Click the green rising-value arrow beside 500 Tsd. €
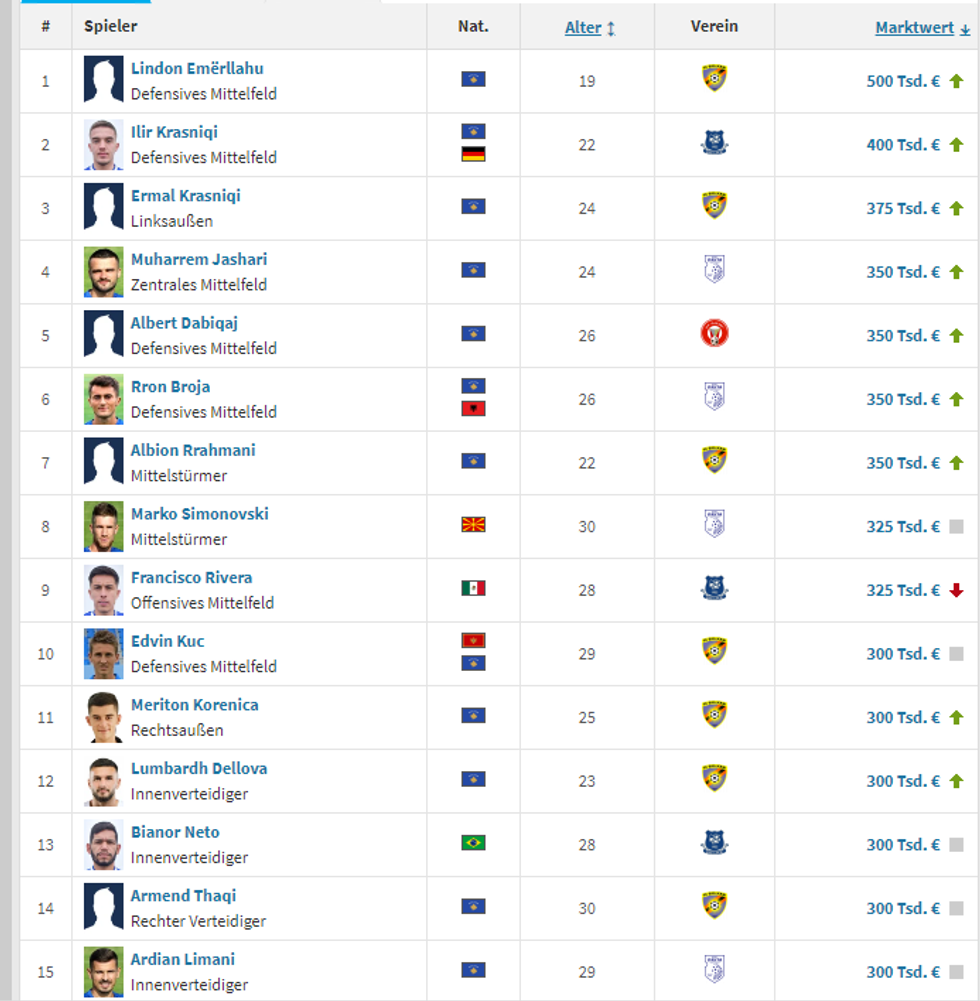980x1001 pixels. (957, 80)
